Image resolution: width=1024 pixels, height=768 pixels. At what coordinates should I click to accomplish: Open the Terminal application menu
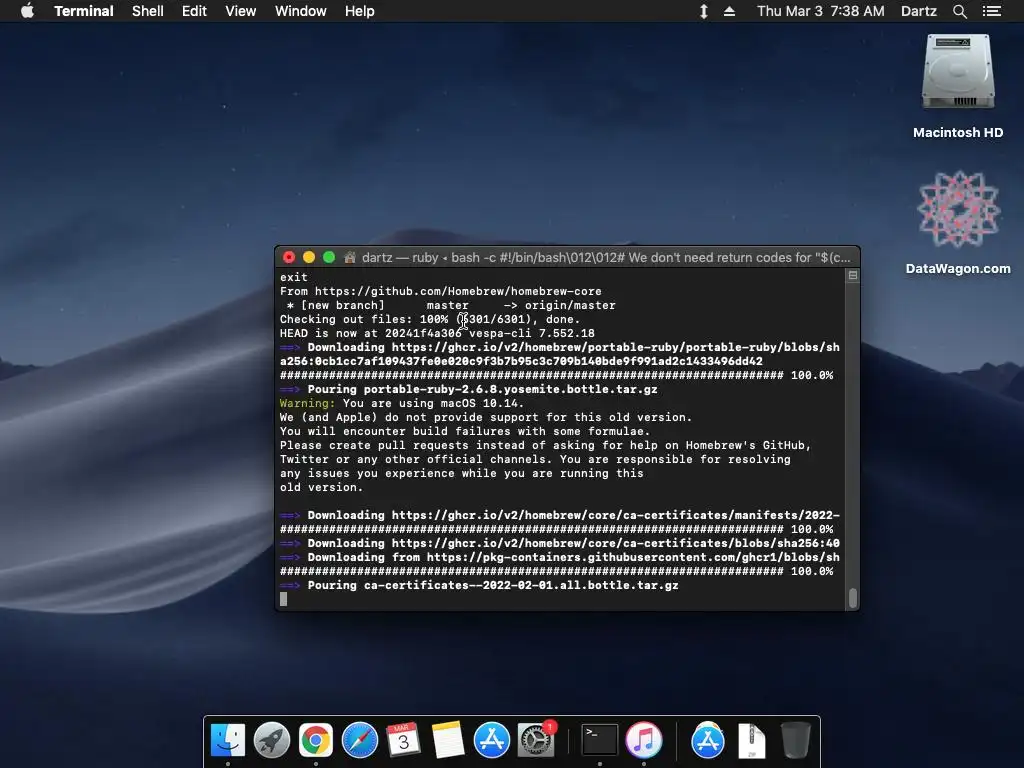coord(84,11)
